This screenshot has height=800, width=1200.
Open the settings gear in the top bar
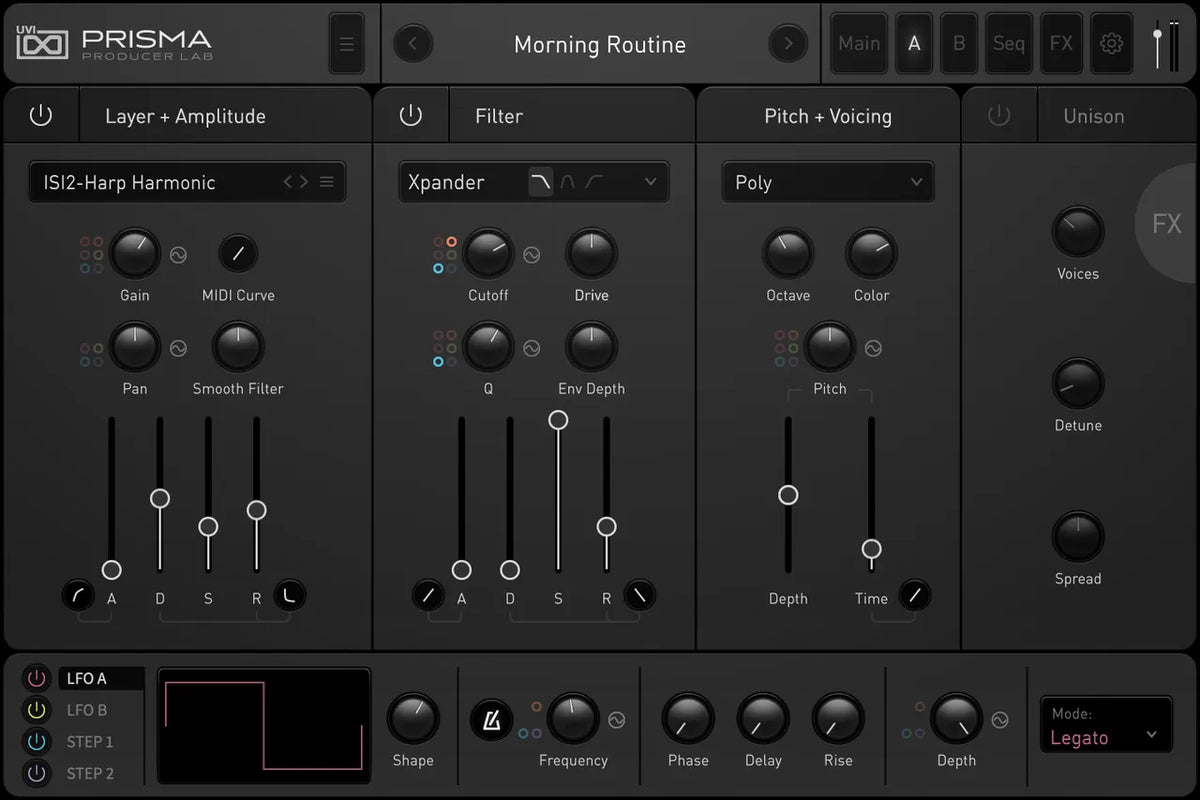pyautogui.click(x=1111, y=44)
